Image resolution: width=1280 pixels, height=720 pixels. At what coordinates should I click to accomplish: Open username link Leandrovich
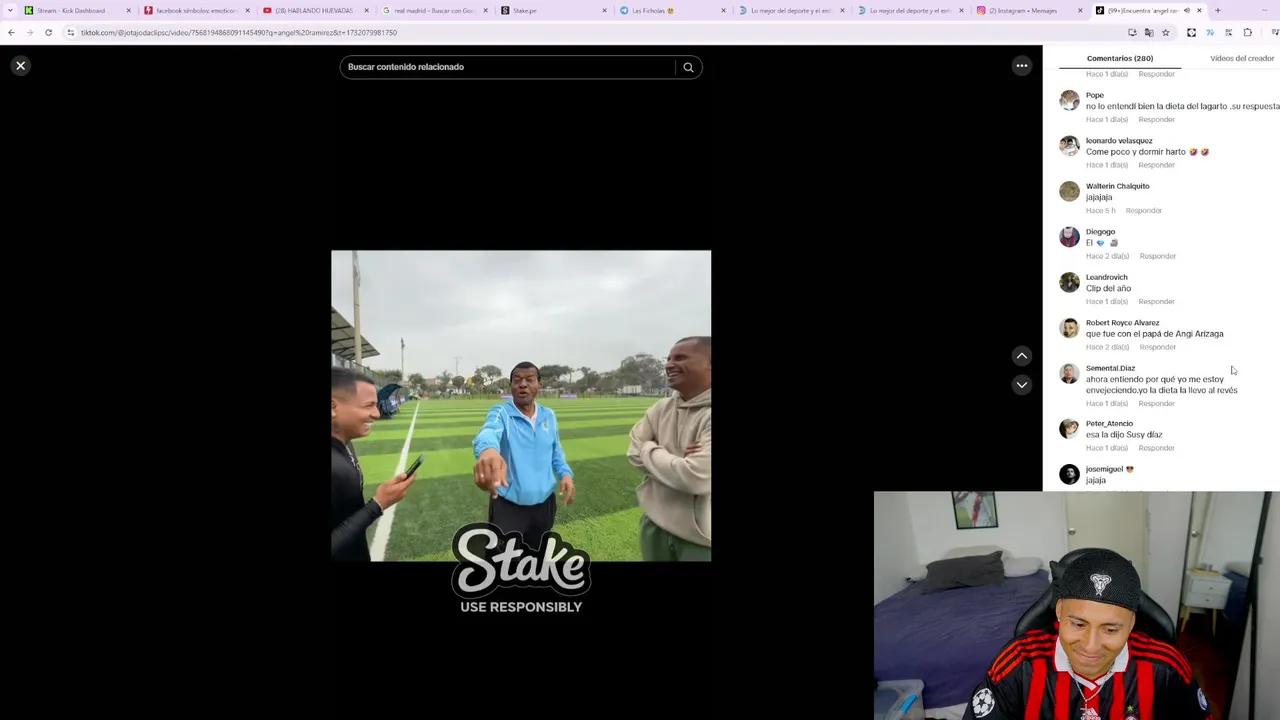click(x=1106, y=277)
